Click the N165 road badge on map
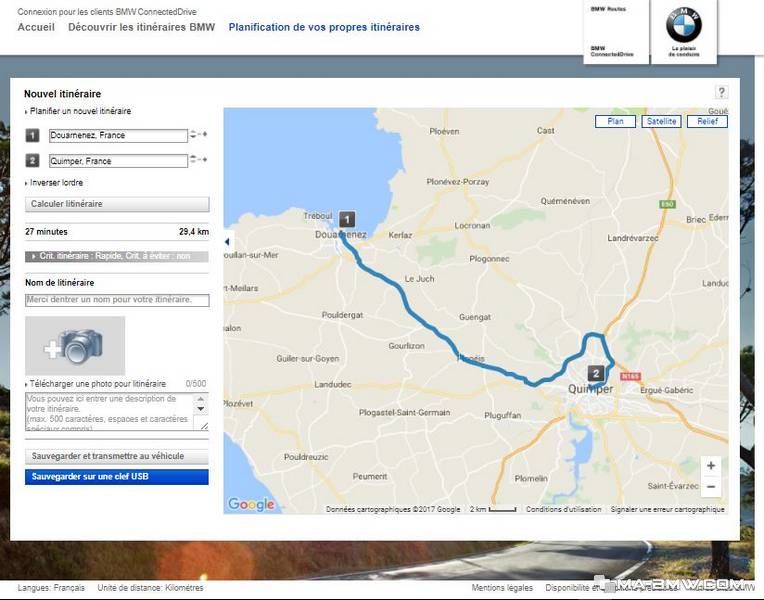 [630, 376]
